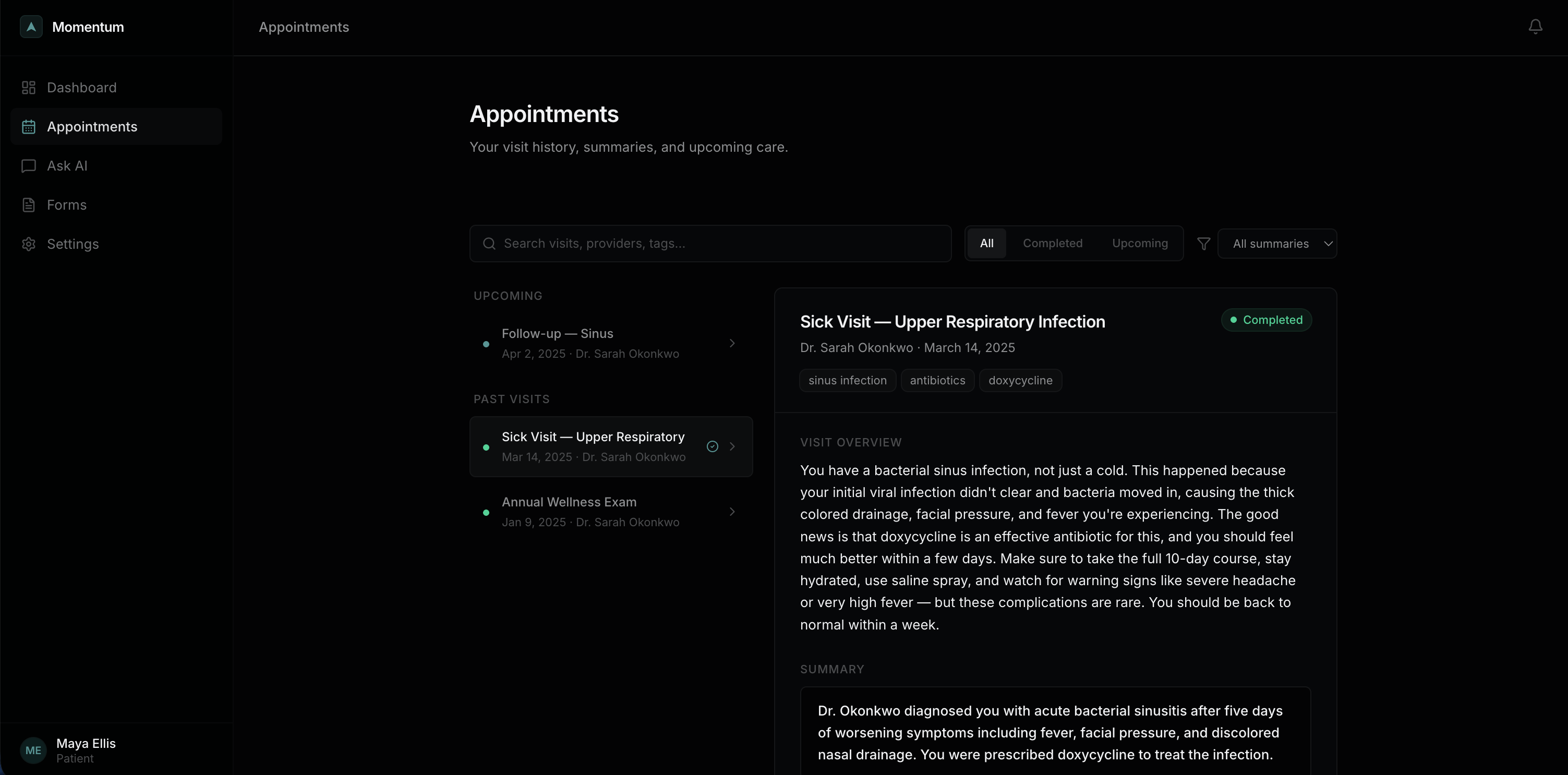Expand the Annual Wellness Exam chevron

(732, 512)
